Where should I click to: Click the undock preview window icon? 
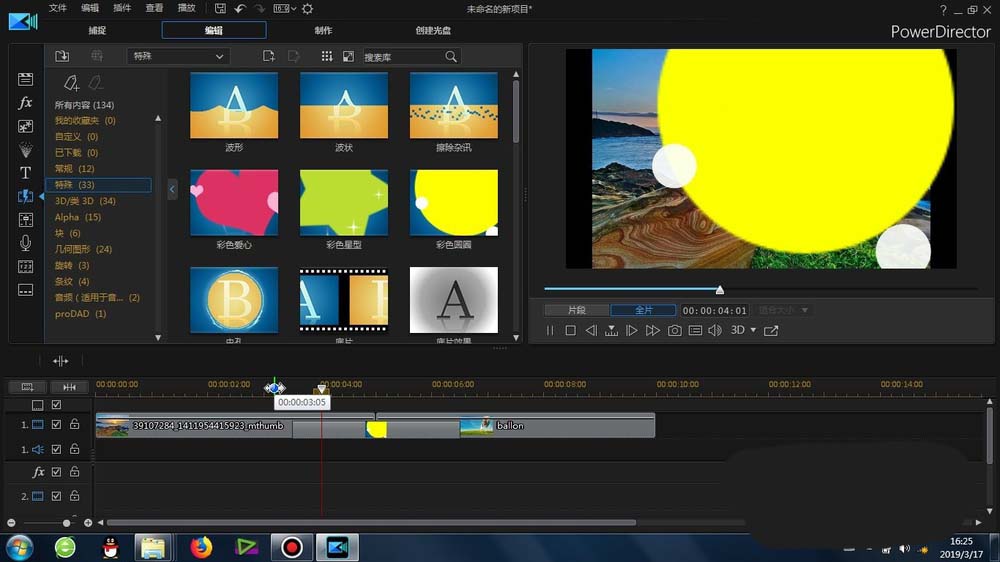tap(771, 331)
